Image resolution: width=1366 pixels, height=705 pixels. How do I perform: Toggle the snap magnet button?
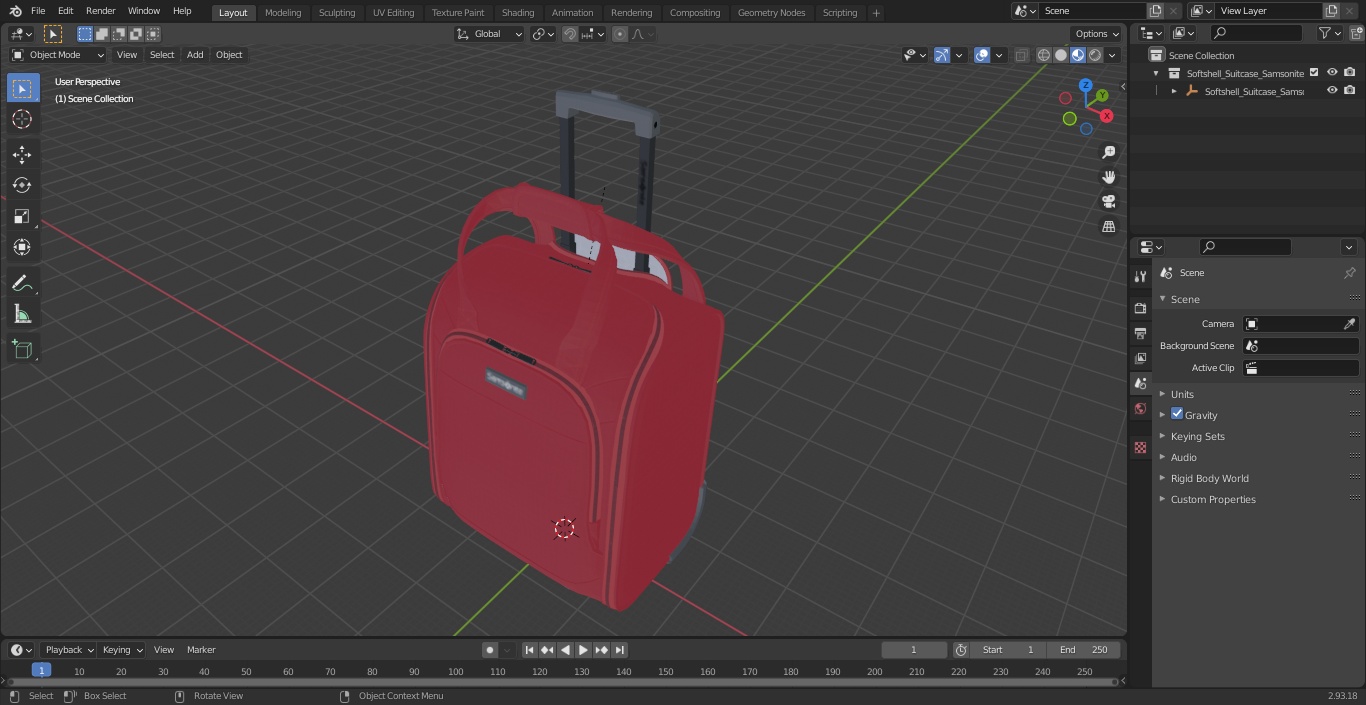coord(570,34)
